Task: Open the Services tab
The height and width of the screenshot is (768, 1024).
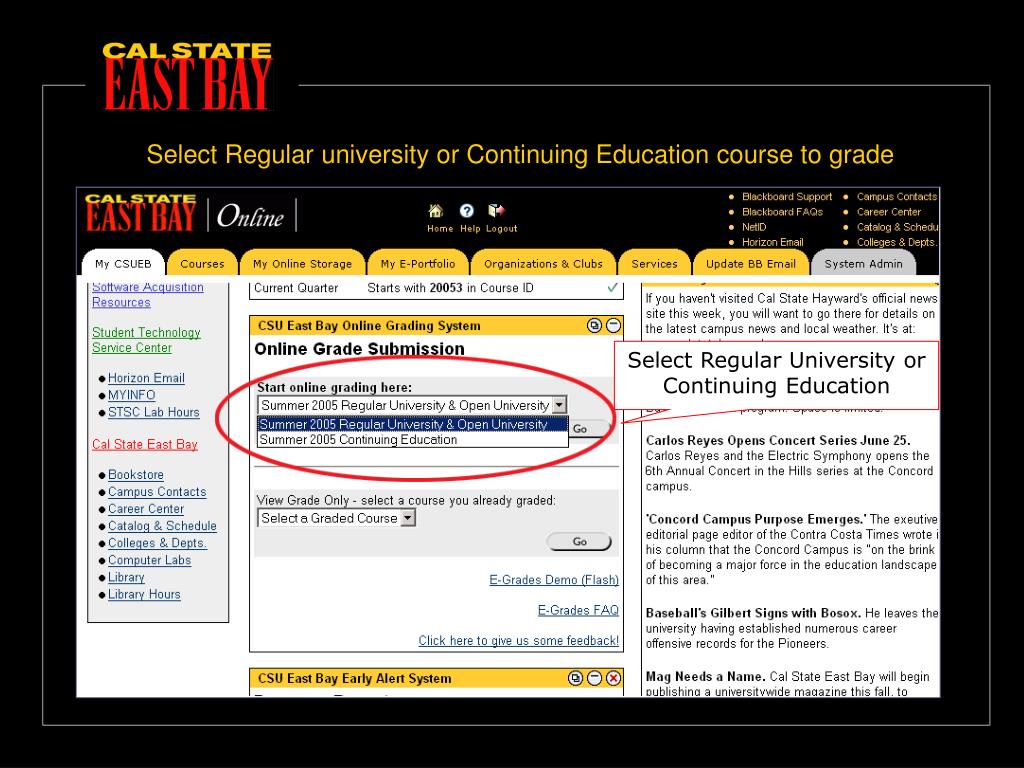Action: click(x=654, y=264)
